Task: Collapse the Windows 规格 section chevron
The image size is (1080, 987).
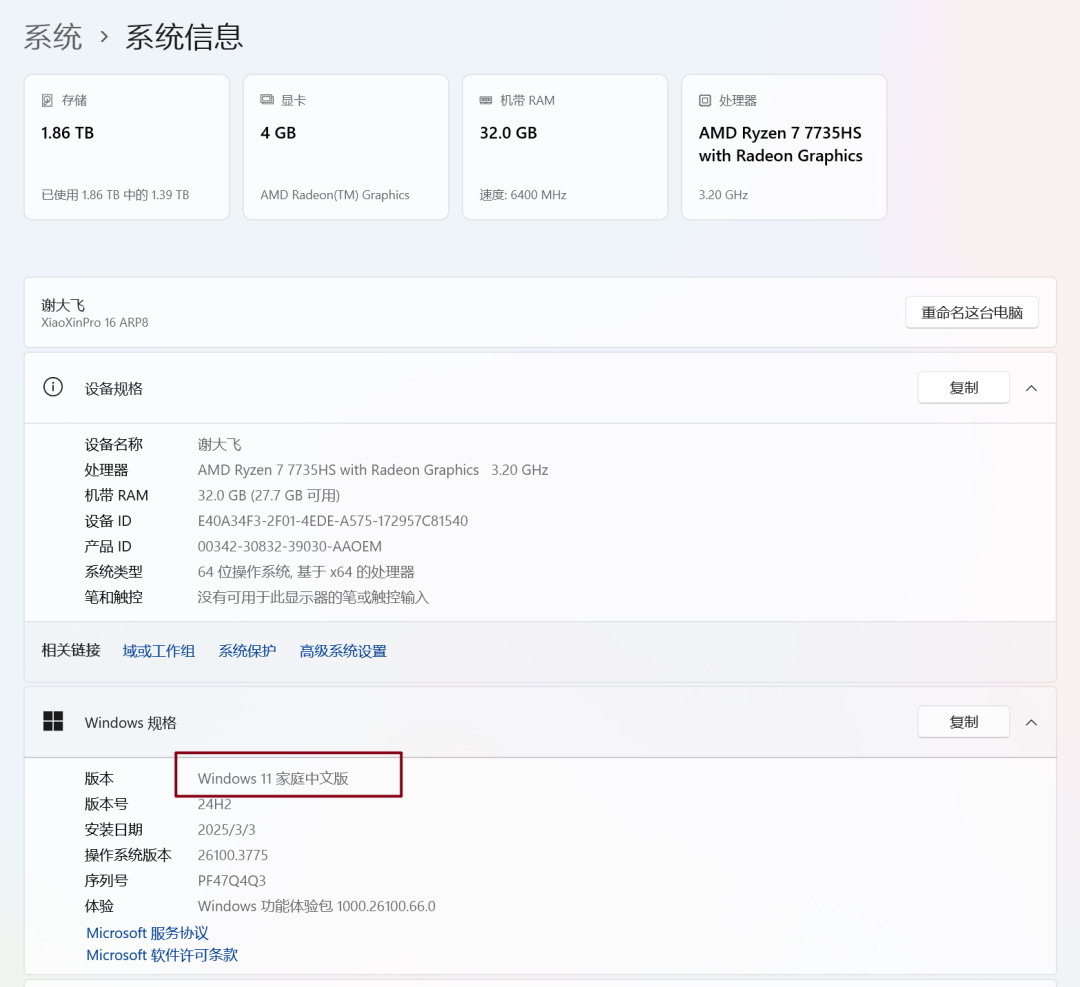Action: click(x=1031, y=722)
